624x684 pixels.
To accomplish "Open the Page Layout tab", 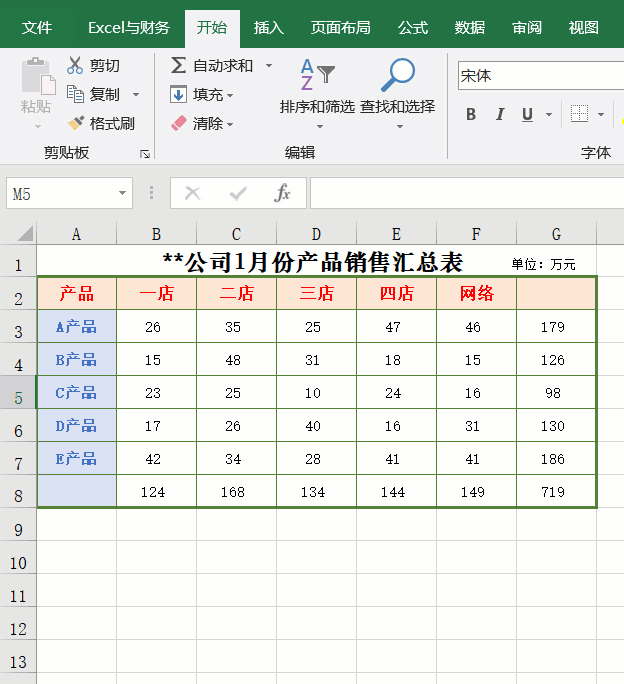I will 340,28.
